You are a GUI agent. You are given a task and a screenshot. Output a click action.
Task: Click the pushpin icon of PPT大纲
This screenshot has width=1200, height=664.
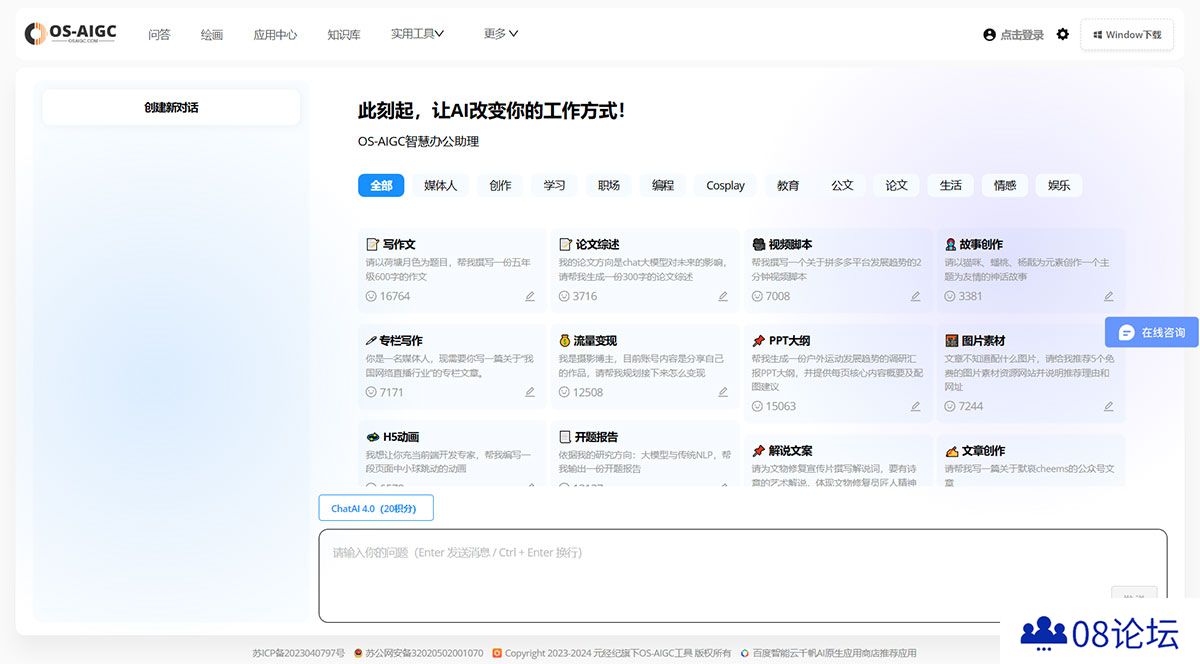[758, 340]
